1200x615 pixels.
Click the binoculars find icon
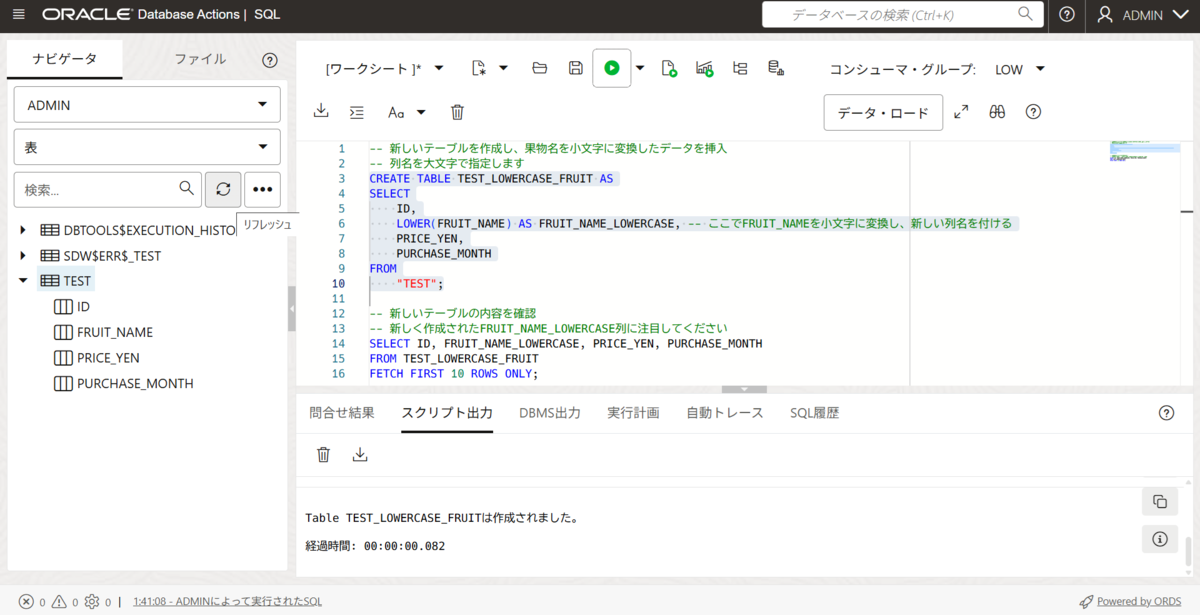point(997,112)
